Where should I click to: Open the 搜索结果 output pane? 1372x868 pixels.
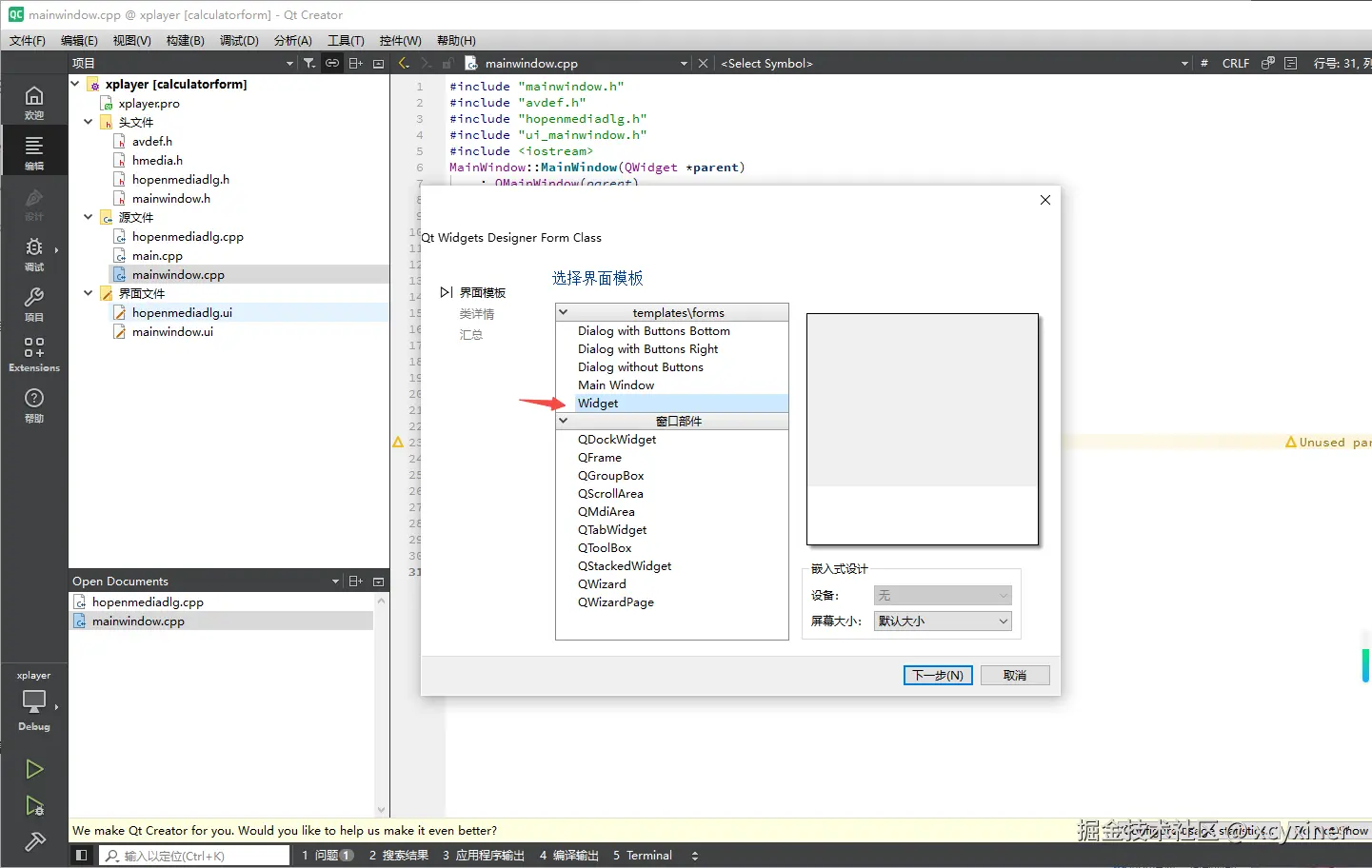[x=399, y=856]
